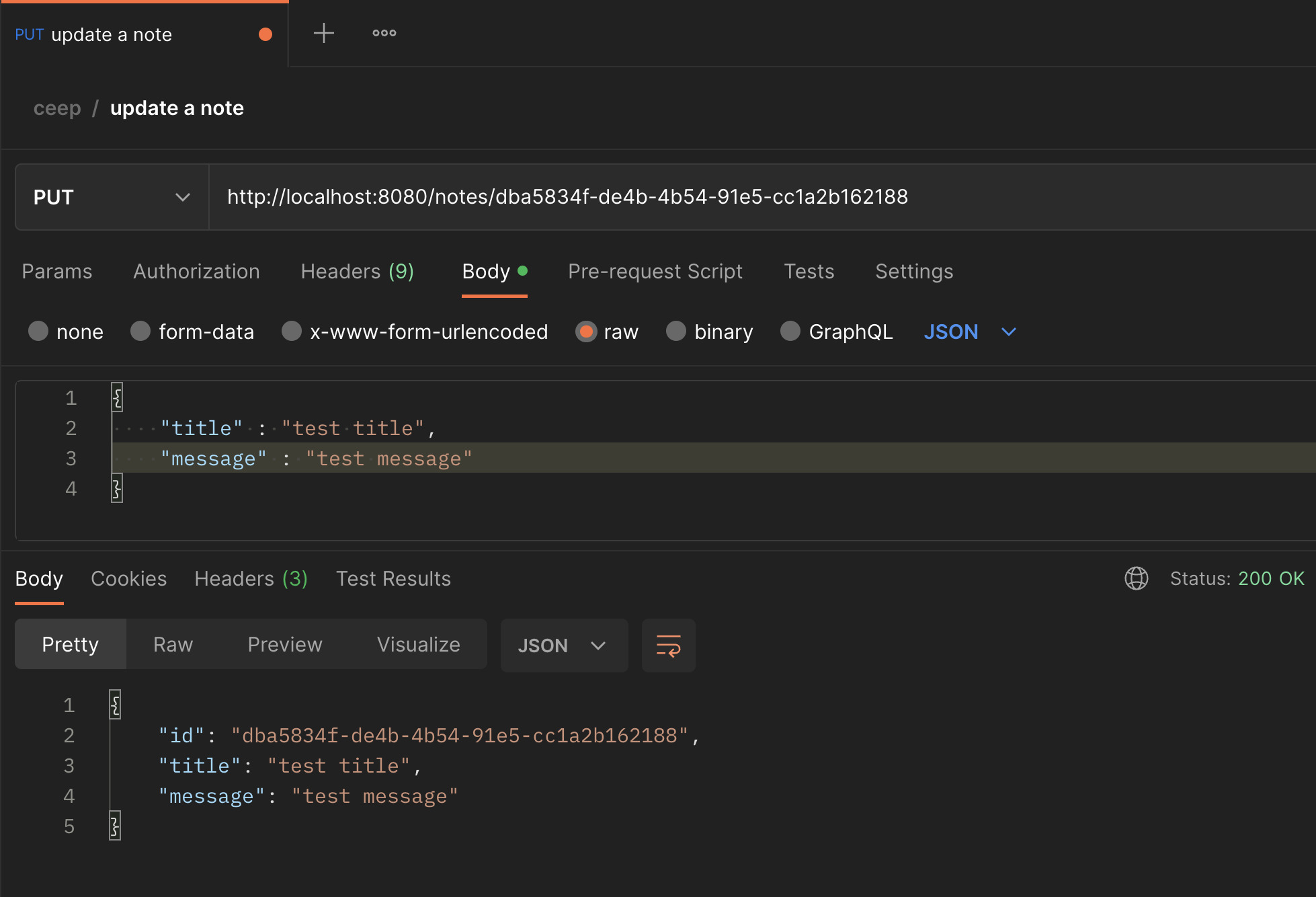Click the globe network information icon
This screenshot has width=1316, height=897.
click(1137, 578)
